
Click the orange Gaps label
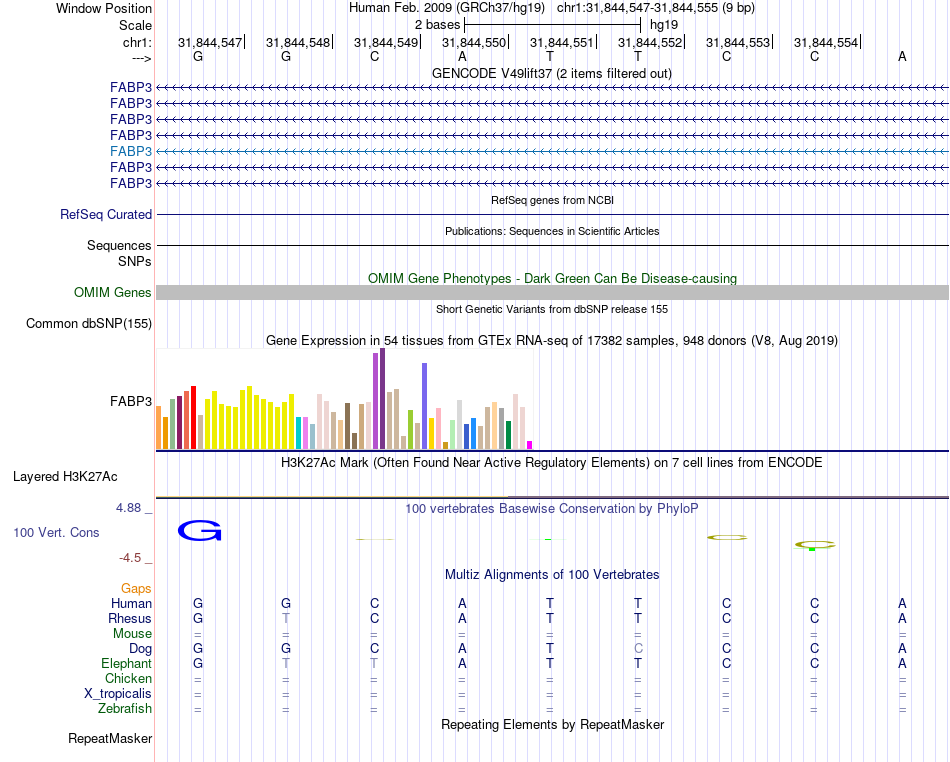point(136,589)
